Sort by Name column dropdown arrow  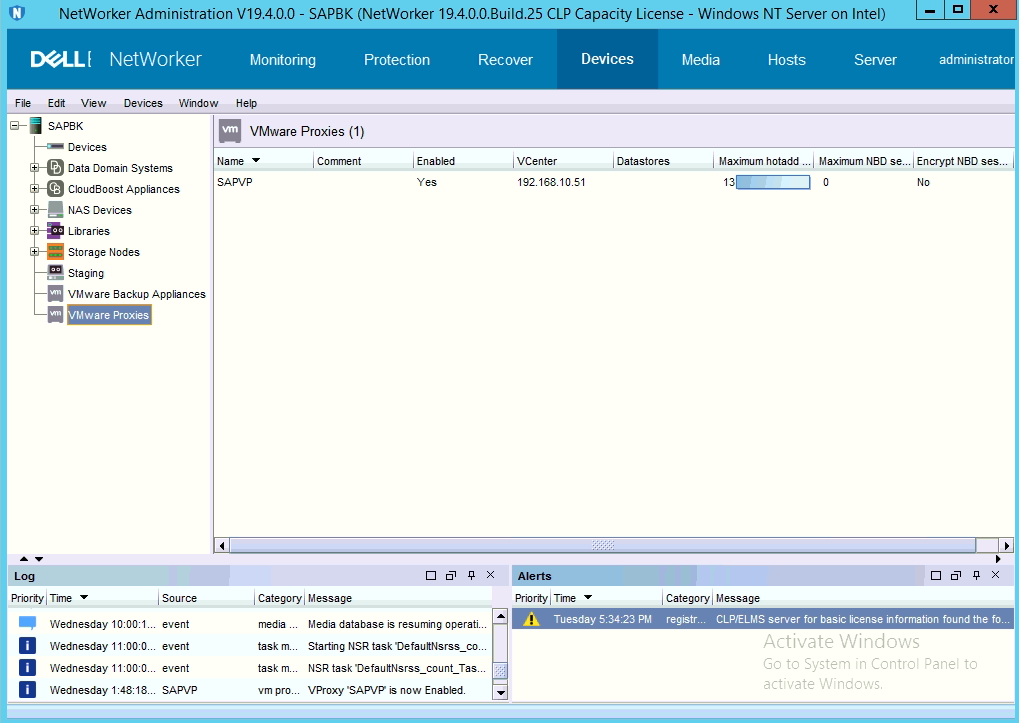coord(256,161)
